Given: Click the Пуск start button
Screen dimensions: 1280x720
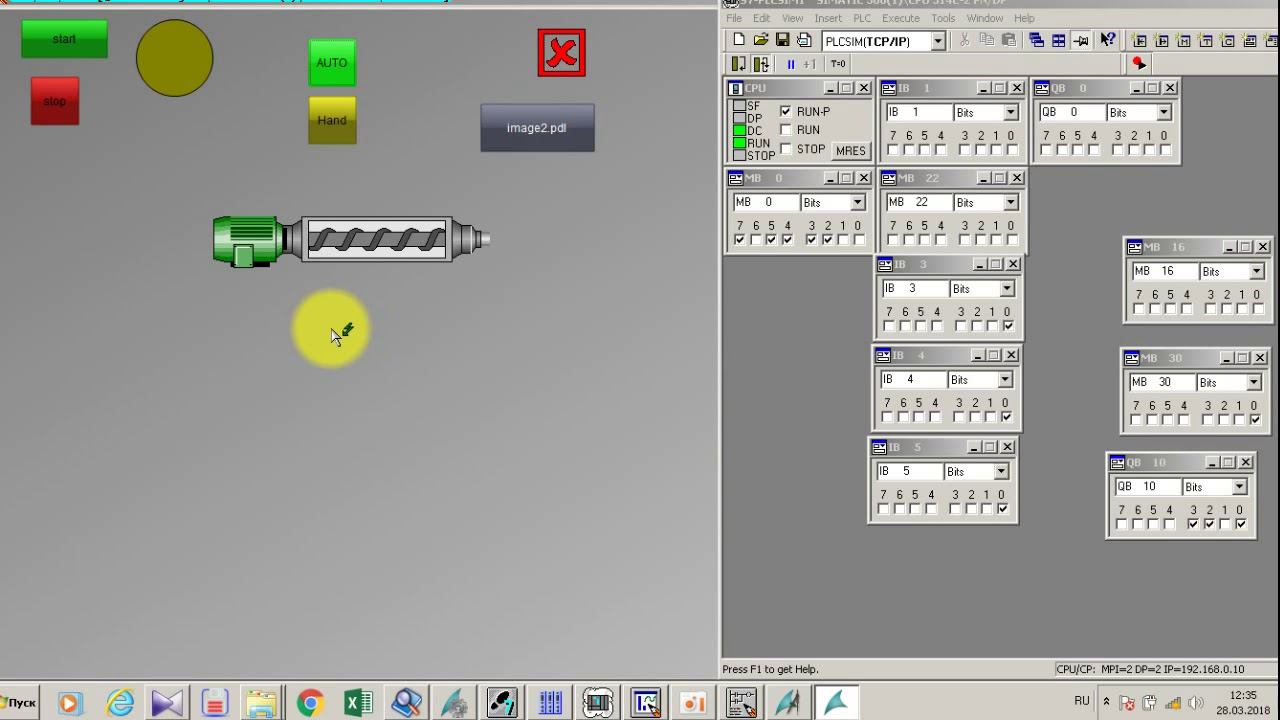Looking at the screenshot, I should 20,703.
